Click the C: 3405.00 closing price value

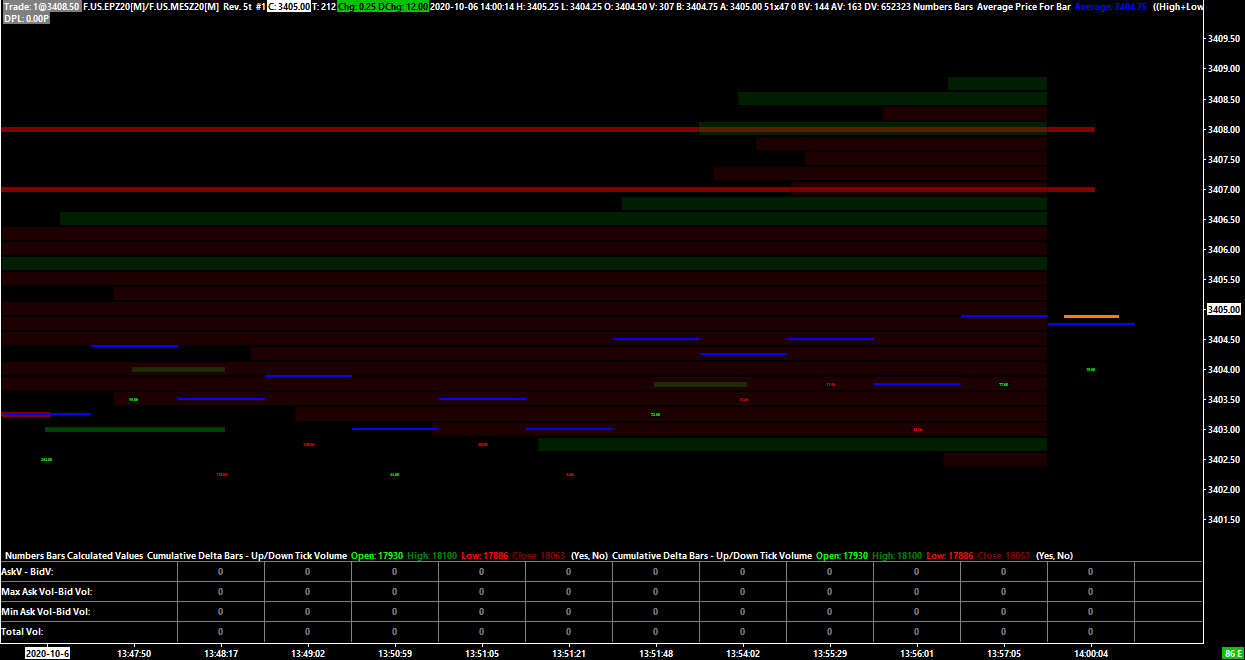(289, 6)
